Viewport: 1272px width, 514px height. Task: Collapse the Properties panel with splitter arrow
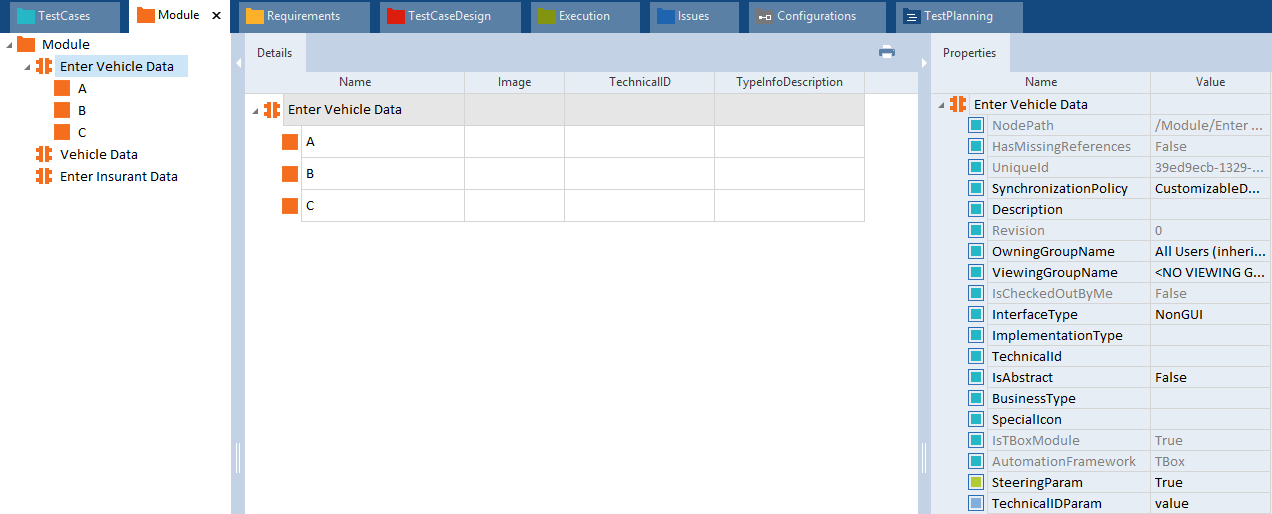point(924,63)
